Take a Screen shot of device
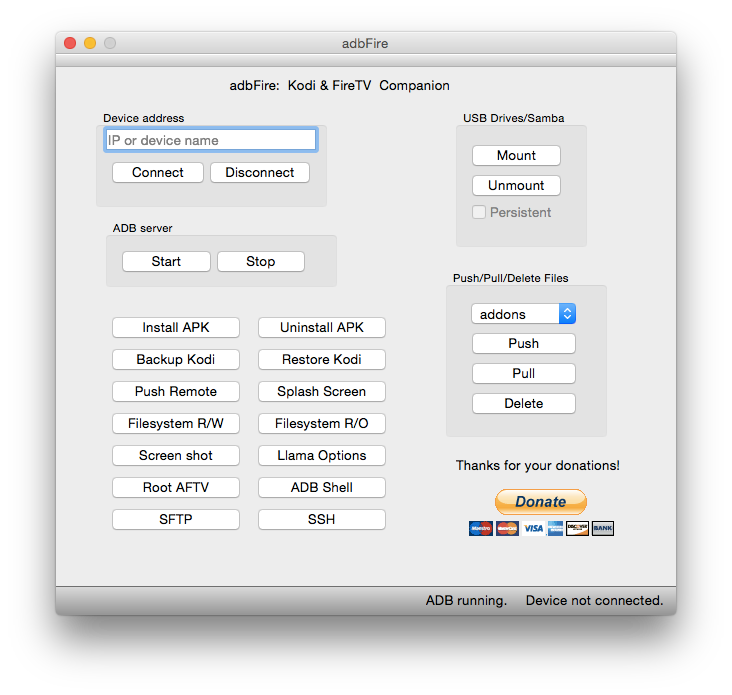732x695 pixels. [x=176, y=455]
